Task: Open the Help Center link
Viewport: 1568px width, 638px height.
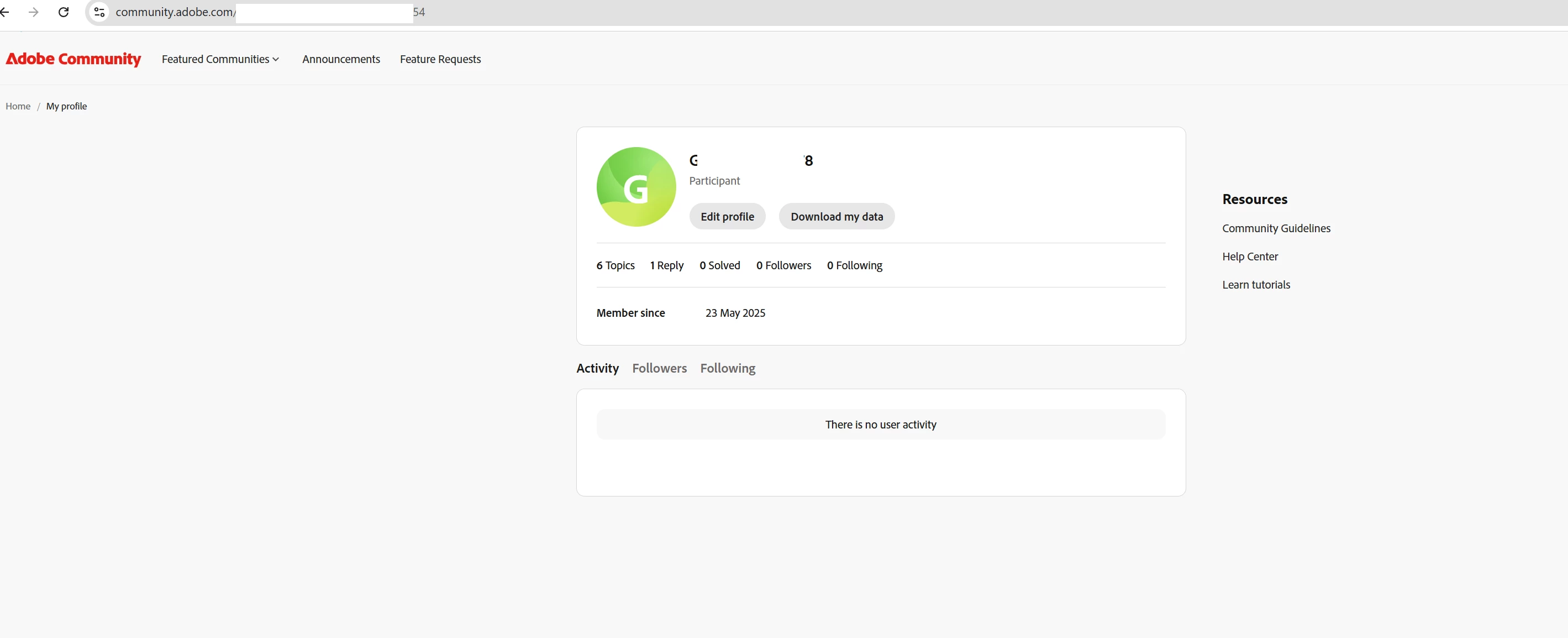Action: (x=1250, y=257)
